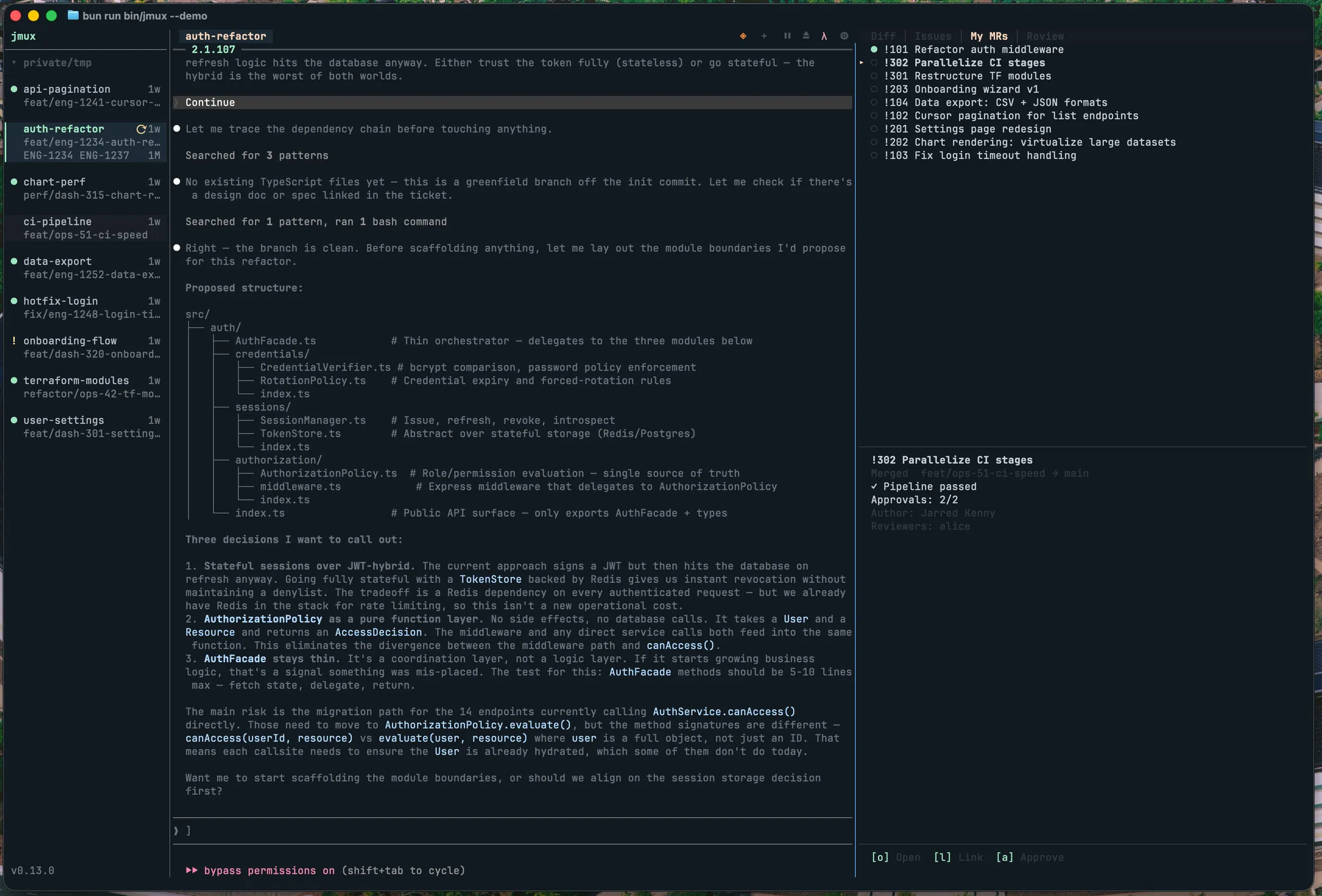Screen dimensions: 1322x896
Task: Toggle bypass permissions mode label
Action: pos(269,870)
